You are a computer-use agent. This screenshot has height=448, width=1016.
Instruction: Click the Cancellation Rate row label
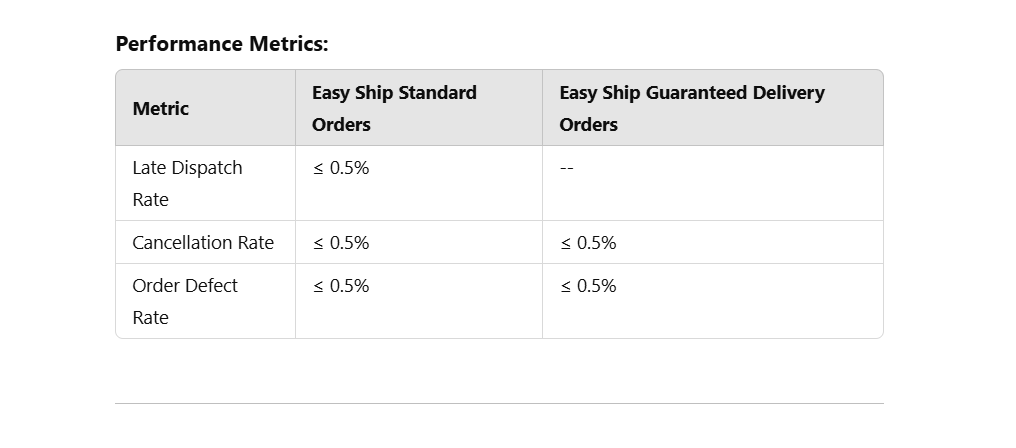tap(203, 243)
